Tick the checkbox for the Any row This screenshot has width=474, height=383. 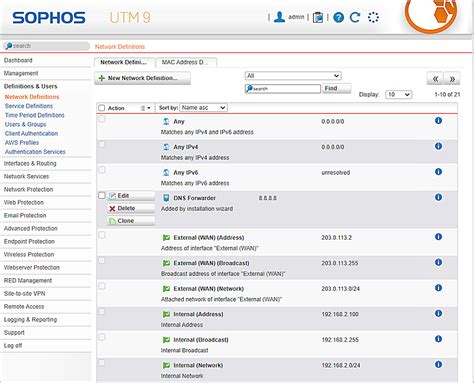(x=102, y=119)
